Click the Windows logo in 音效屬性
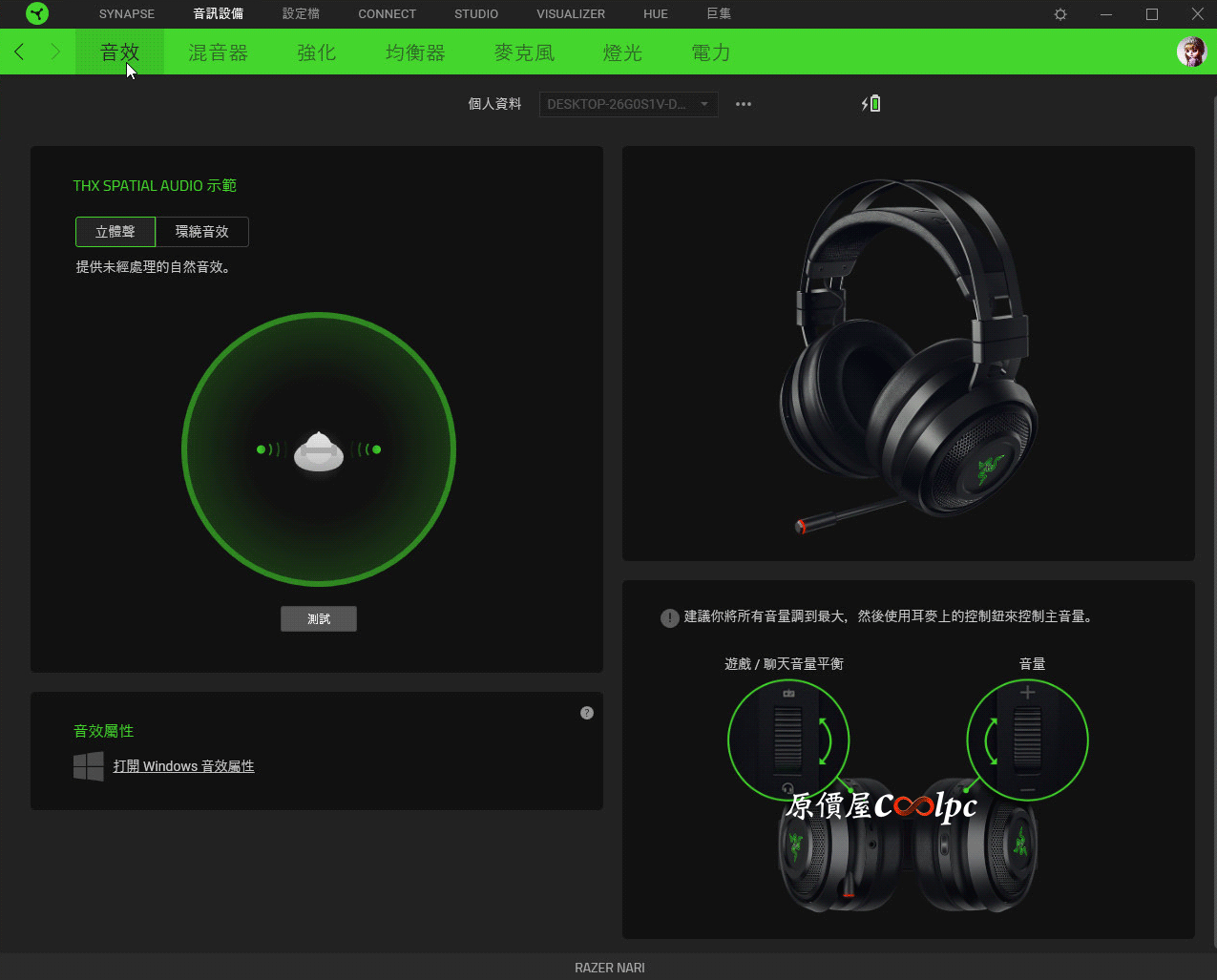This screenshot has height=980, width=1217. coord(89,766)
